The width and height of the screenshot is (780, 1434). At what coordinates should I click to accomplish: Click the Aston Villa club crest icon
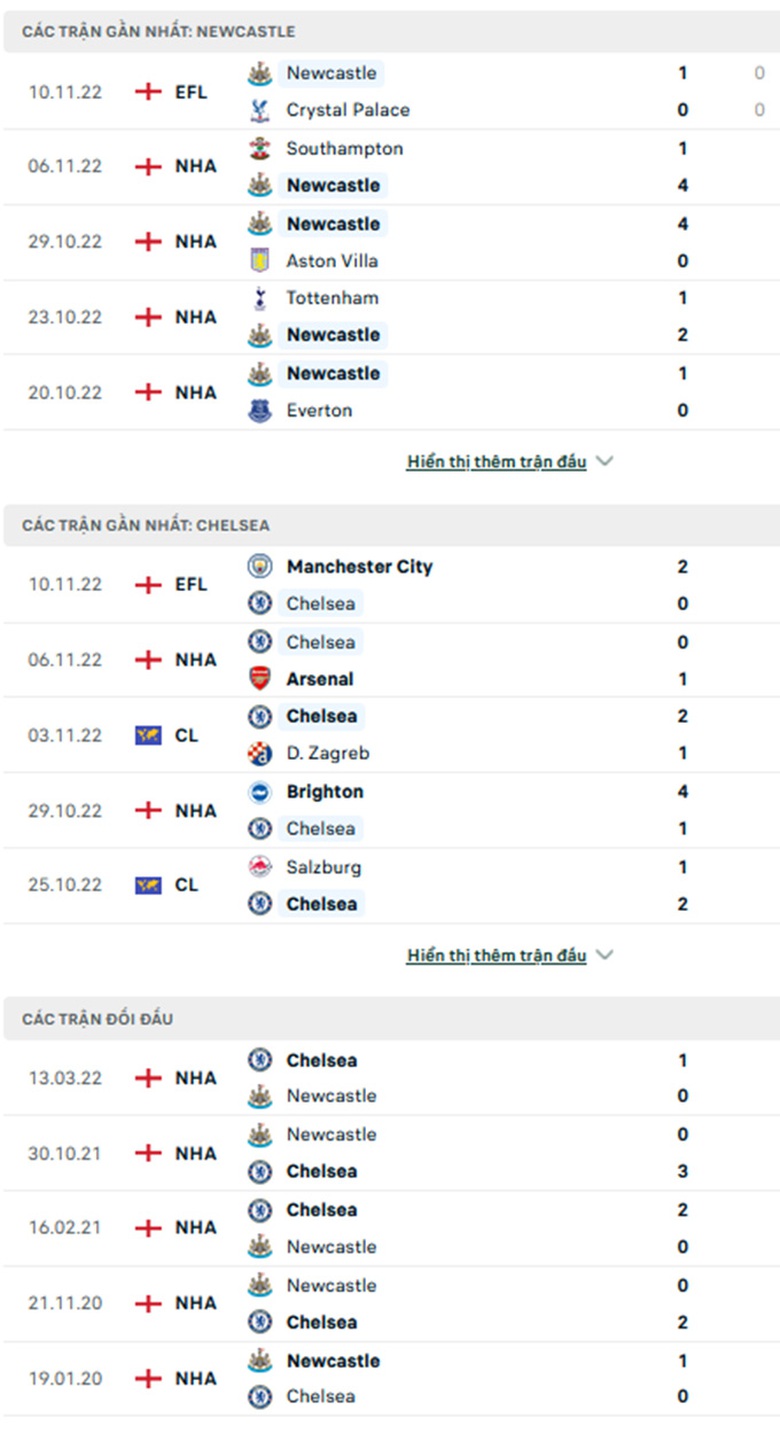click(260, 261)
